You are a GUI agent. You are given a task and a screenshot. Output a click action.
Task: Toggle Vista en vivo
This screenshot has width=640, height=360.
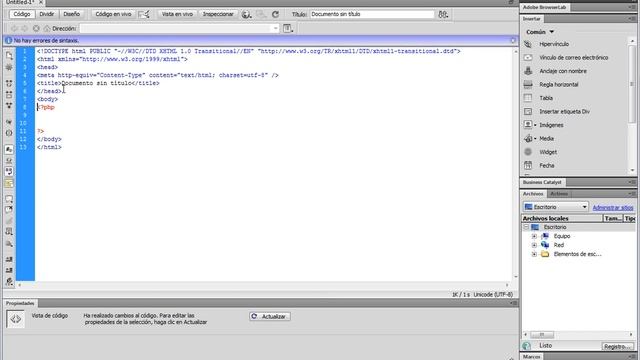point(177,14)
